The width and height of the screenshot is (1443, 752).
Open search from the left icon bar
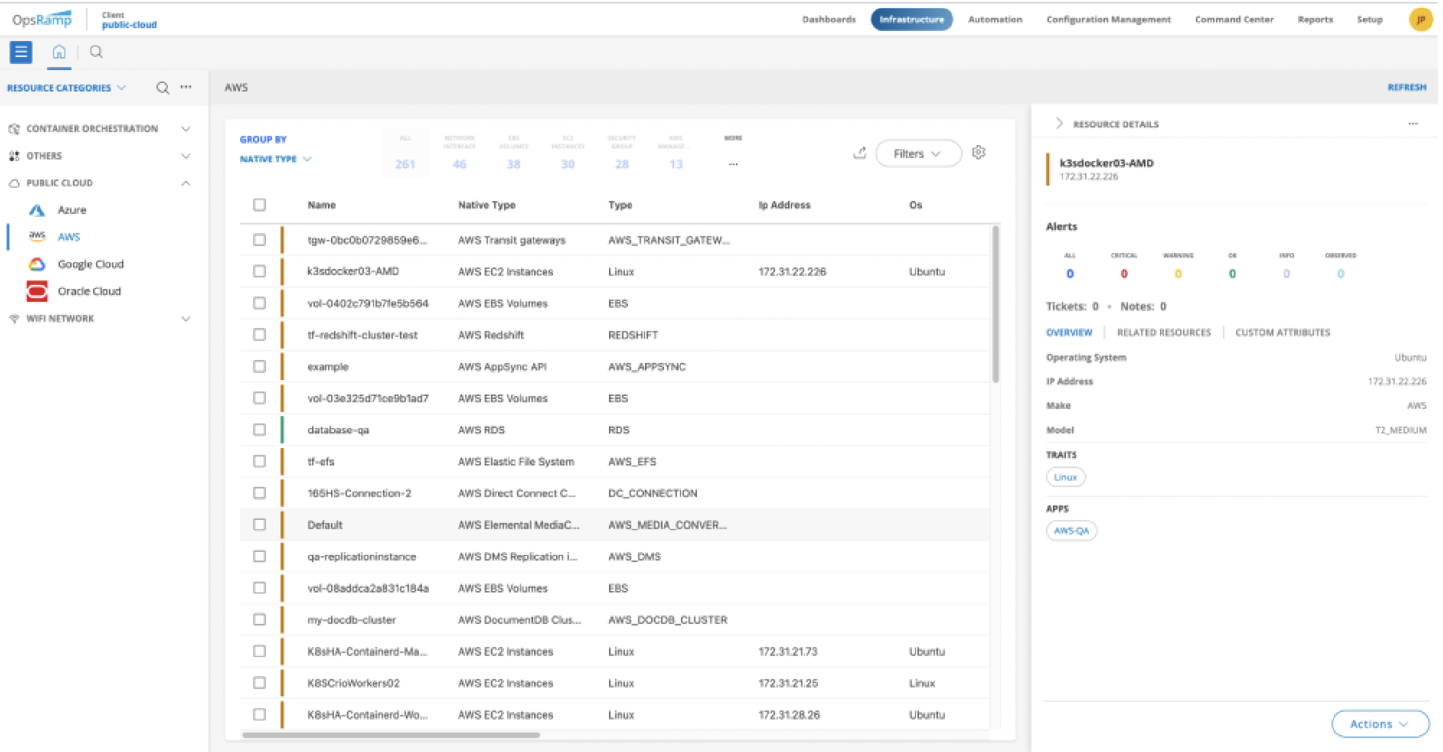[95, 51]
